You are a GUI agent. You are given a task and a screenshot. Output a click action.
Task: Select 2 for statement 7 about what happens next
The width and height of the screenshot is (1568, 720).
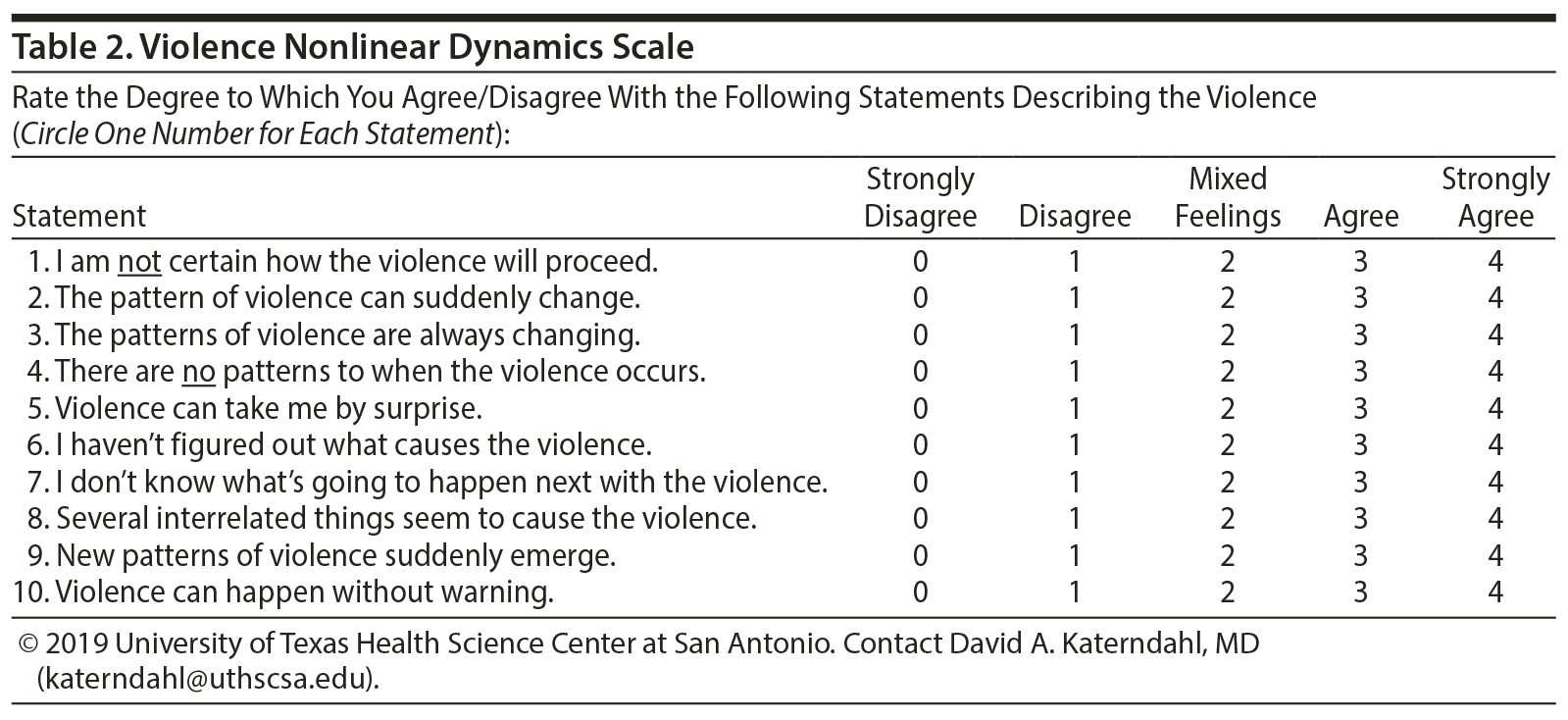1228,483
